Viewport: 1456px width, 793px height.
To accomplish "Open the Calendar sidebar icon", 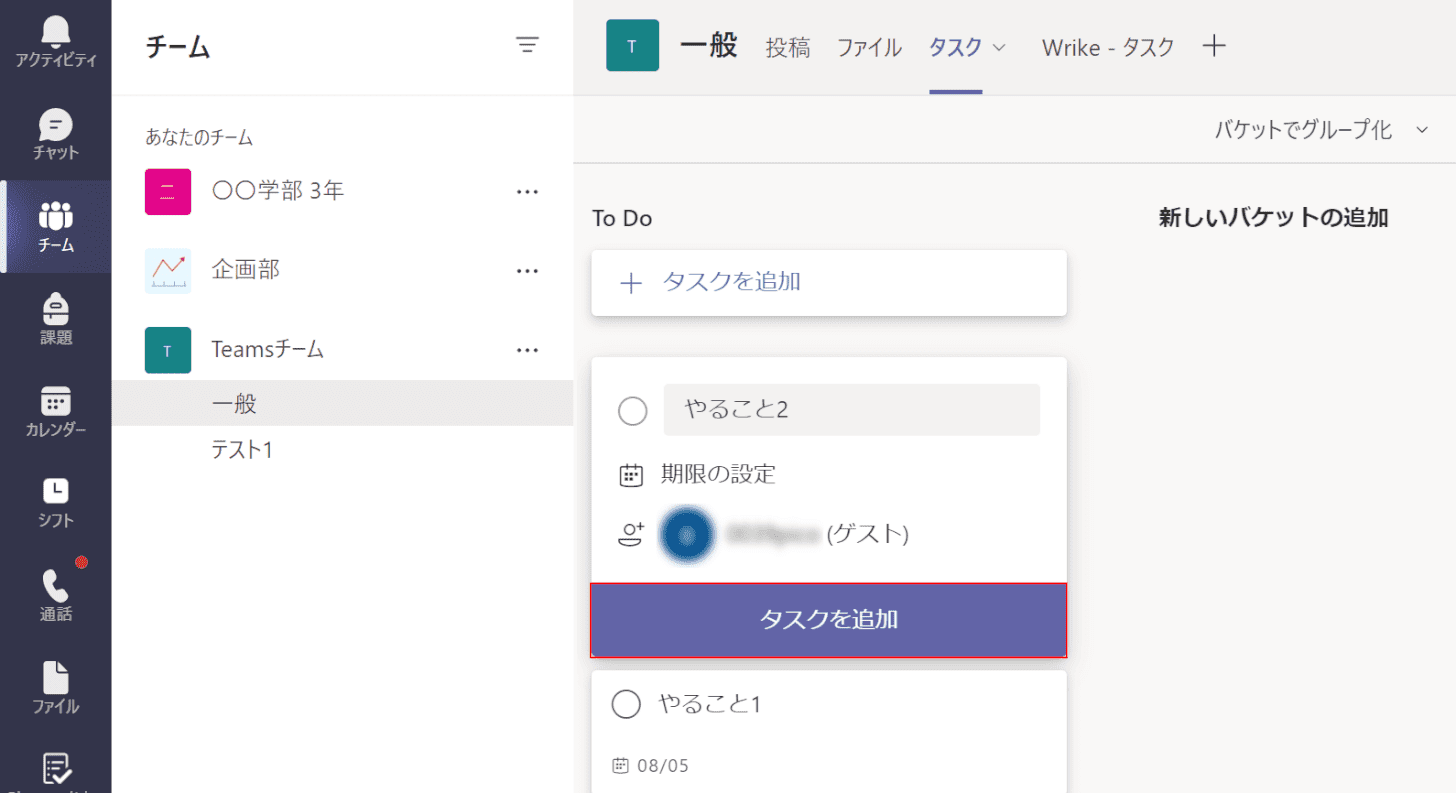I will (x=56, y=401).
